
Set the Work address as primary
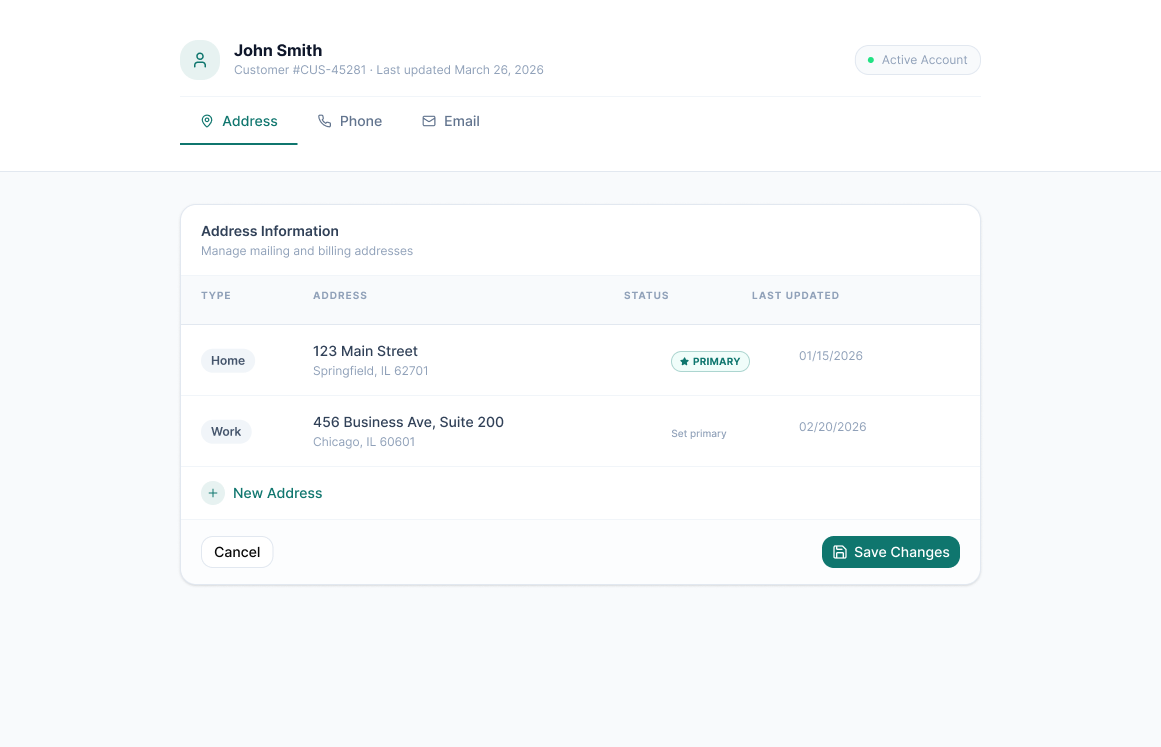pos(698,434)
